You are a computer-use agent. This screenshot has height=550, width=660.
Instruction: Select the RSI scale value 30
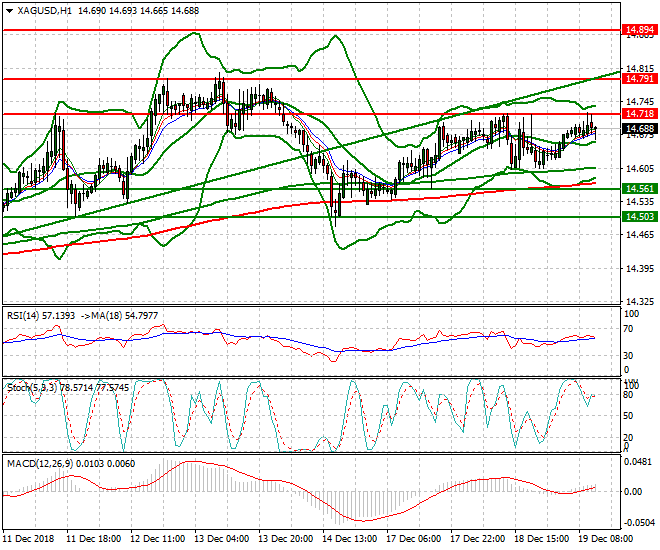click(628, 356)
